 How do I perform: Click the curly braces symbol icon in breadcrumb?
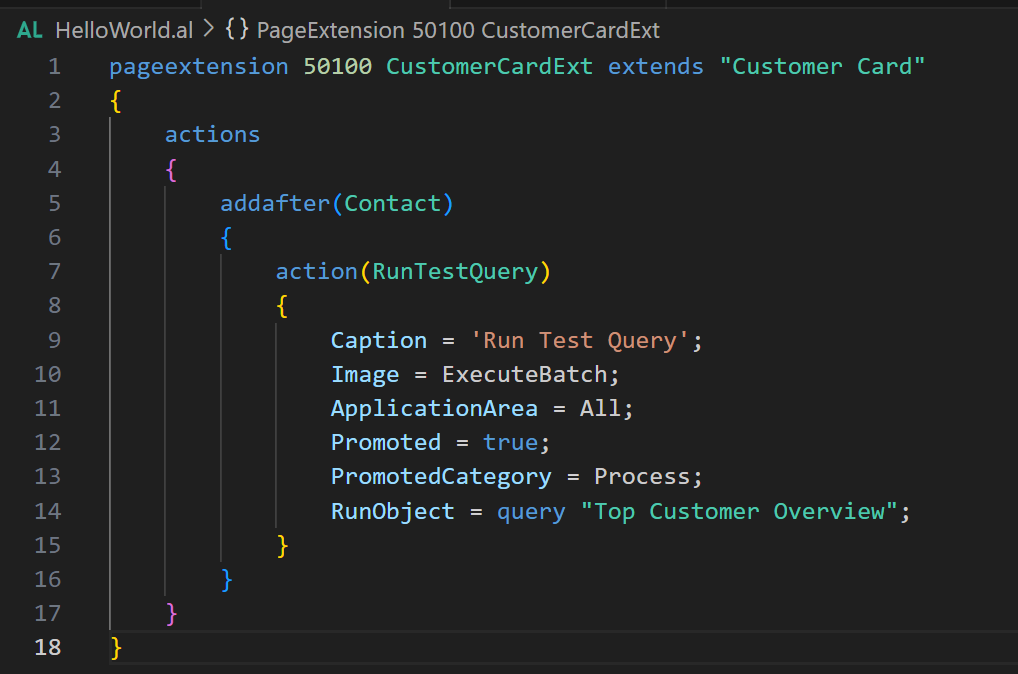tap(237, 30)
